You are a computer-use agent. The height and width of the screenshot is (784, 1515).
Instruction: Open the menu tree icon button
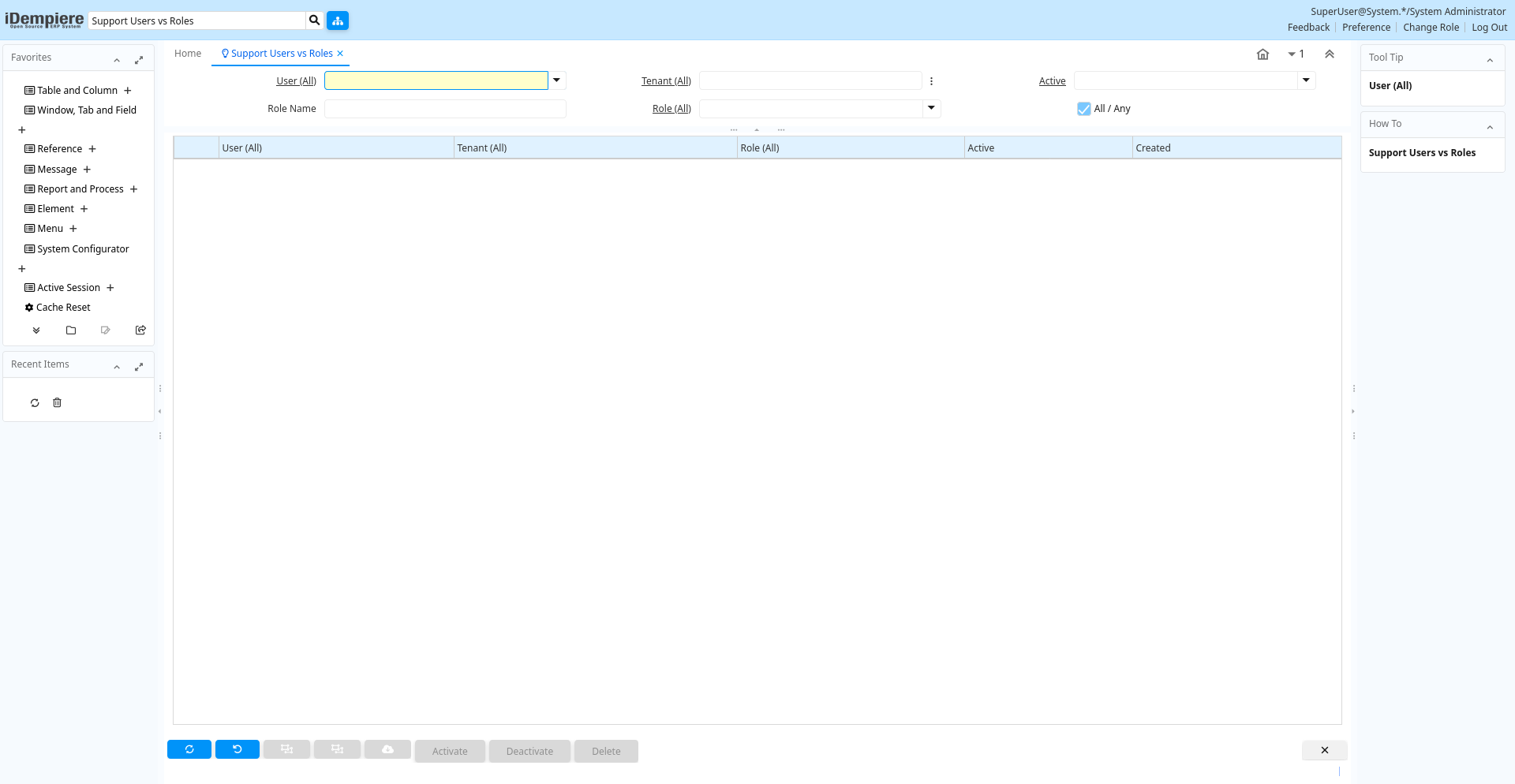[338, 21]
